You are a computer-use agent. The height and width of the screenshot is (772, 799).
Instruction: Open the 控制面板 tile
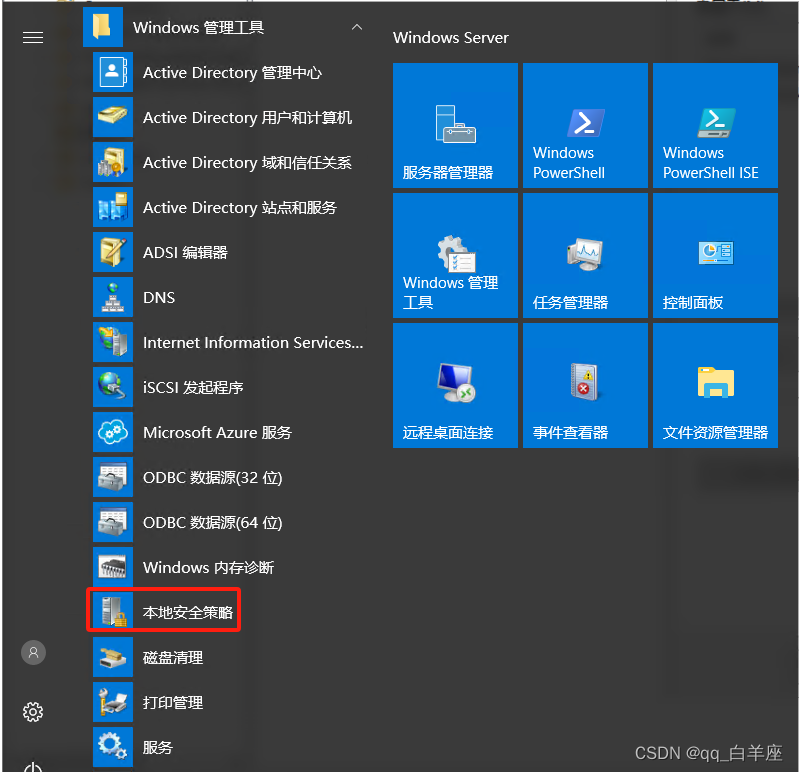point(715,255)
